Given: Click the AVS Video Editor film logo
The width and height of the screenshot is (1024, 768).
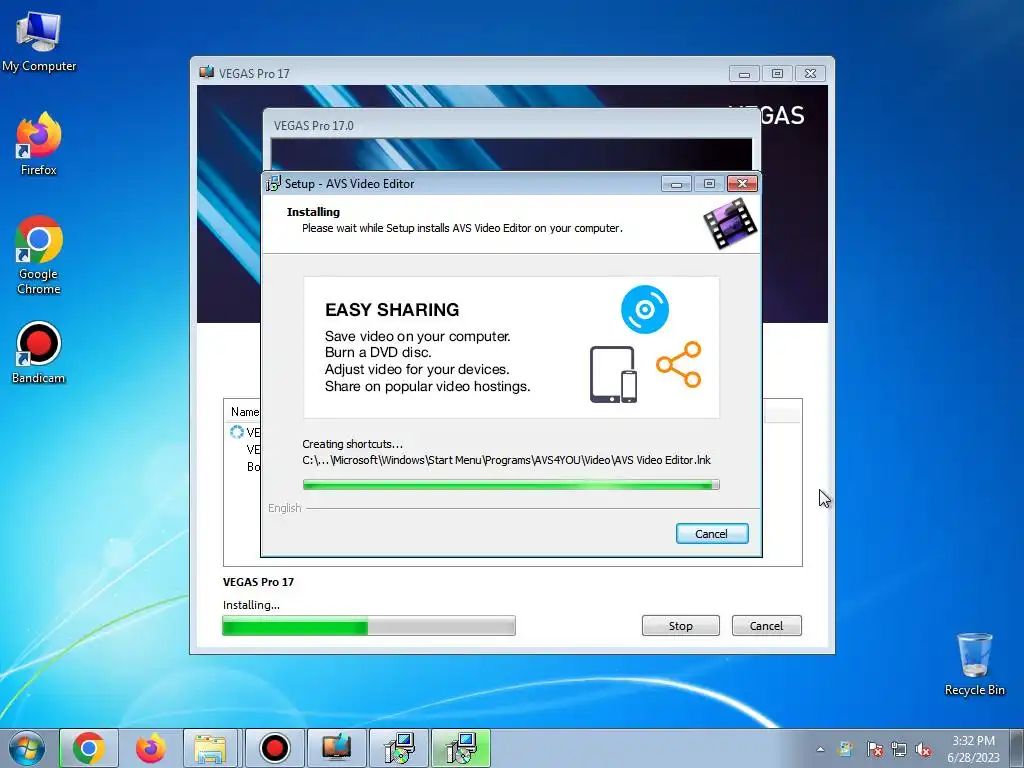Looking at the screenshot, I should click(730, 223).
